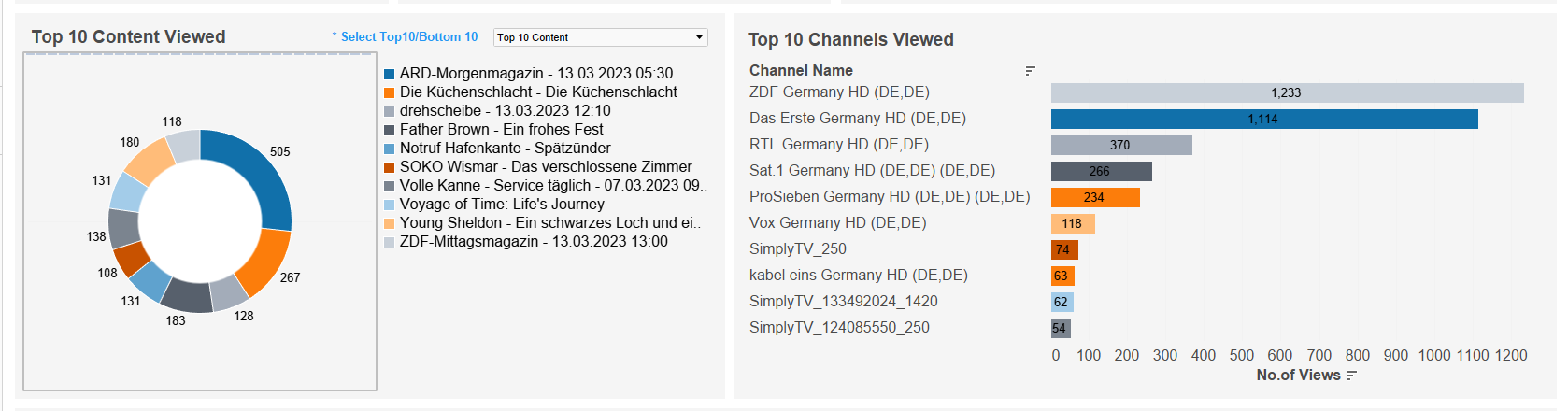Click the Sat.1 Germany HD channel label

tap(872, 171)
